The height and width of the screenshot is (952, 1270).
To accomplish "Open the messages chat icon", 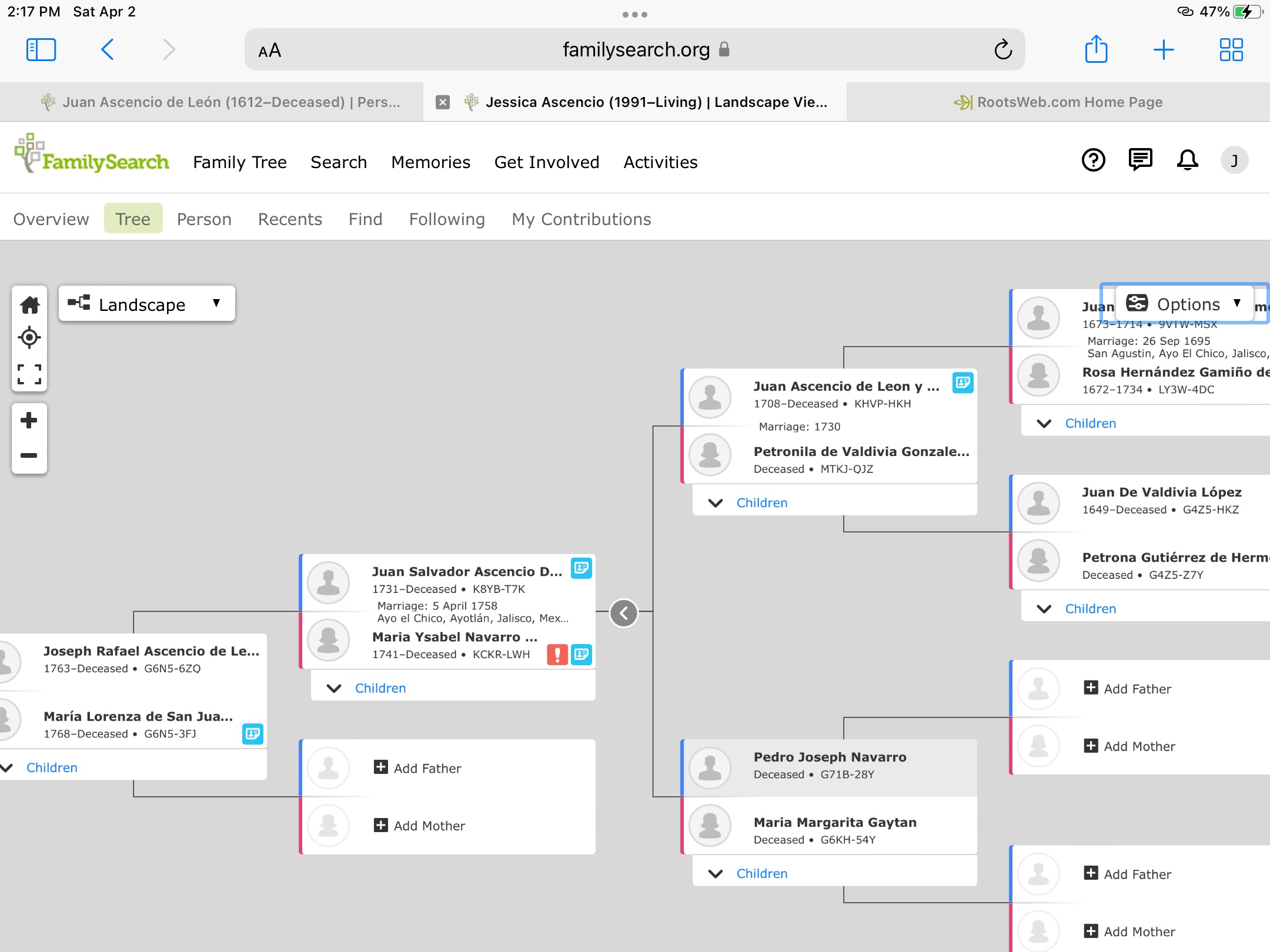I will [x=1140, y=160].
